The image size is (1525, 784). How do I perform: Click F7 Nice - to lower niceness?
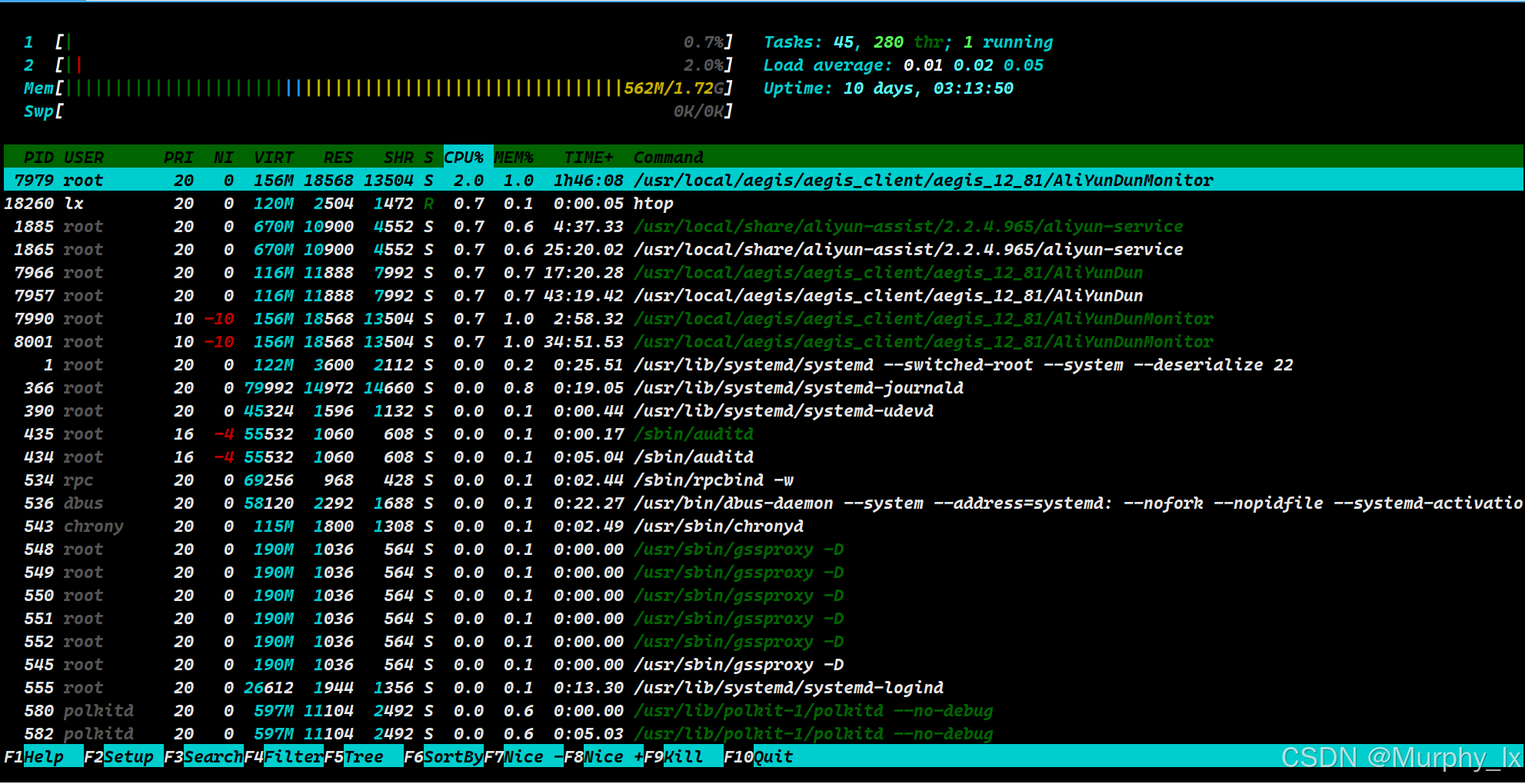(x=524, y=756)
